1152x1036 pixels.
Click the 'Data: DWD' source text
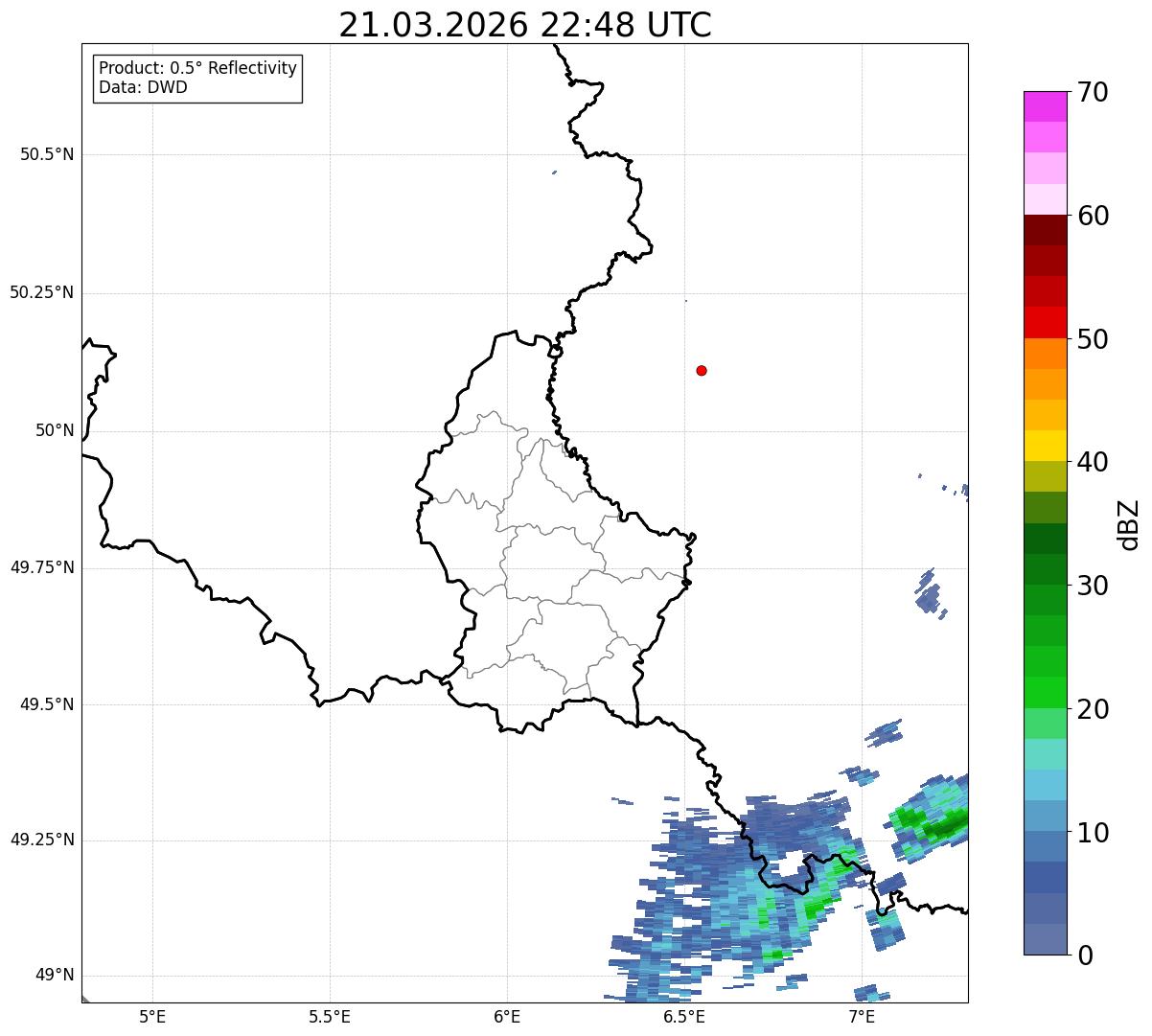[x=143, y=88]
